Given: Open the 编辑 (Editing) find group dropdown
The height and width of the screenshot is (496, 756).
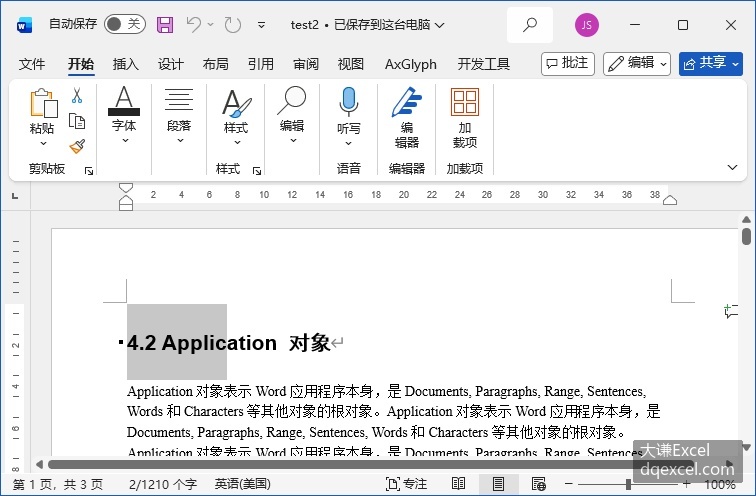Looking at the screenshot, I should coord(292,115).
